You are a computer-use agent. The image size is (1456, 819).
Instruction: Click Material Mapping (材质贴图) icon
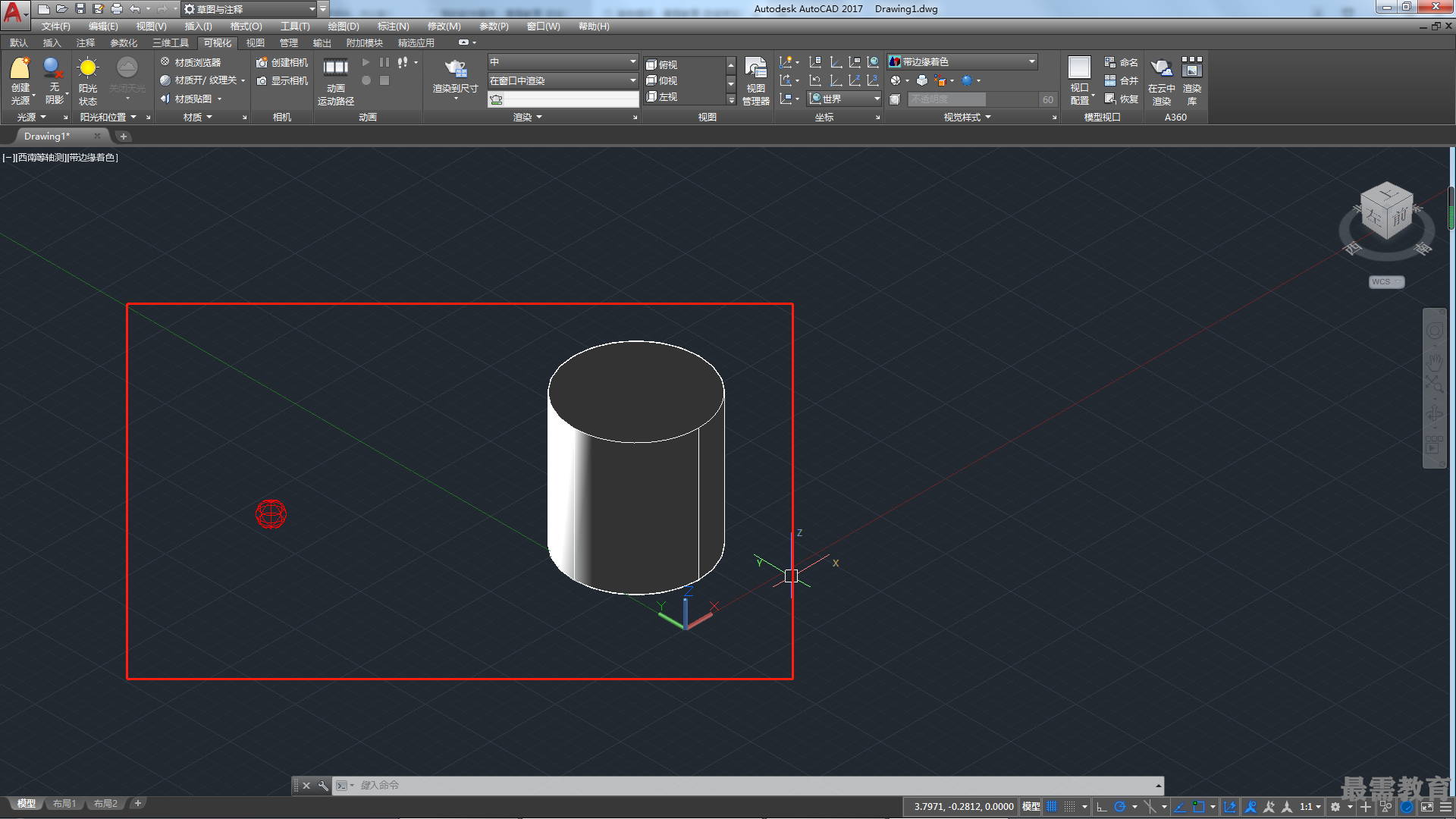coord(165,99)
